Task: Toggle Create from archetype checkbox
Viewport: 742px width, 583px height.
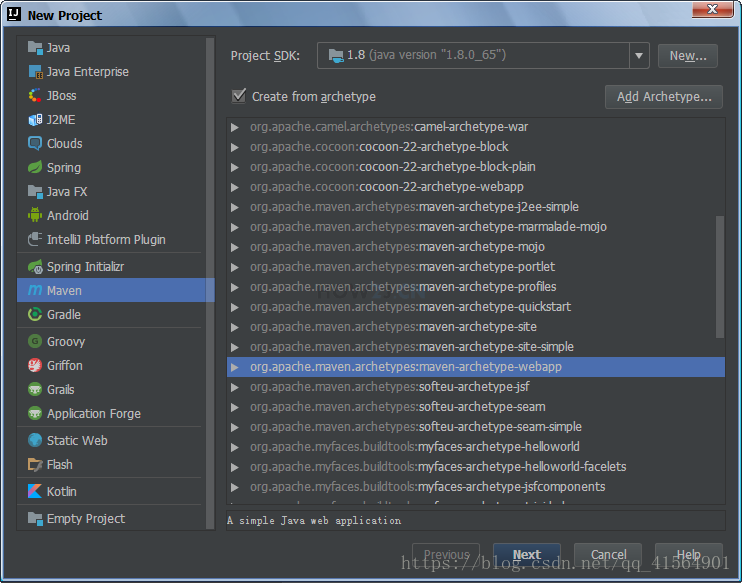Action: pyautogui.click(x=239, y=96)
